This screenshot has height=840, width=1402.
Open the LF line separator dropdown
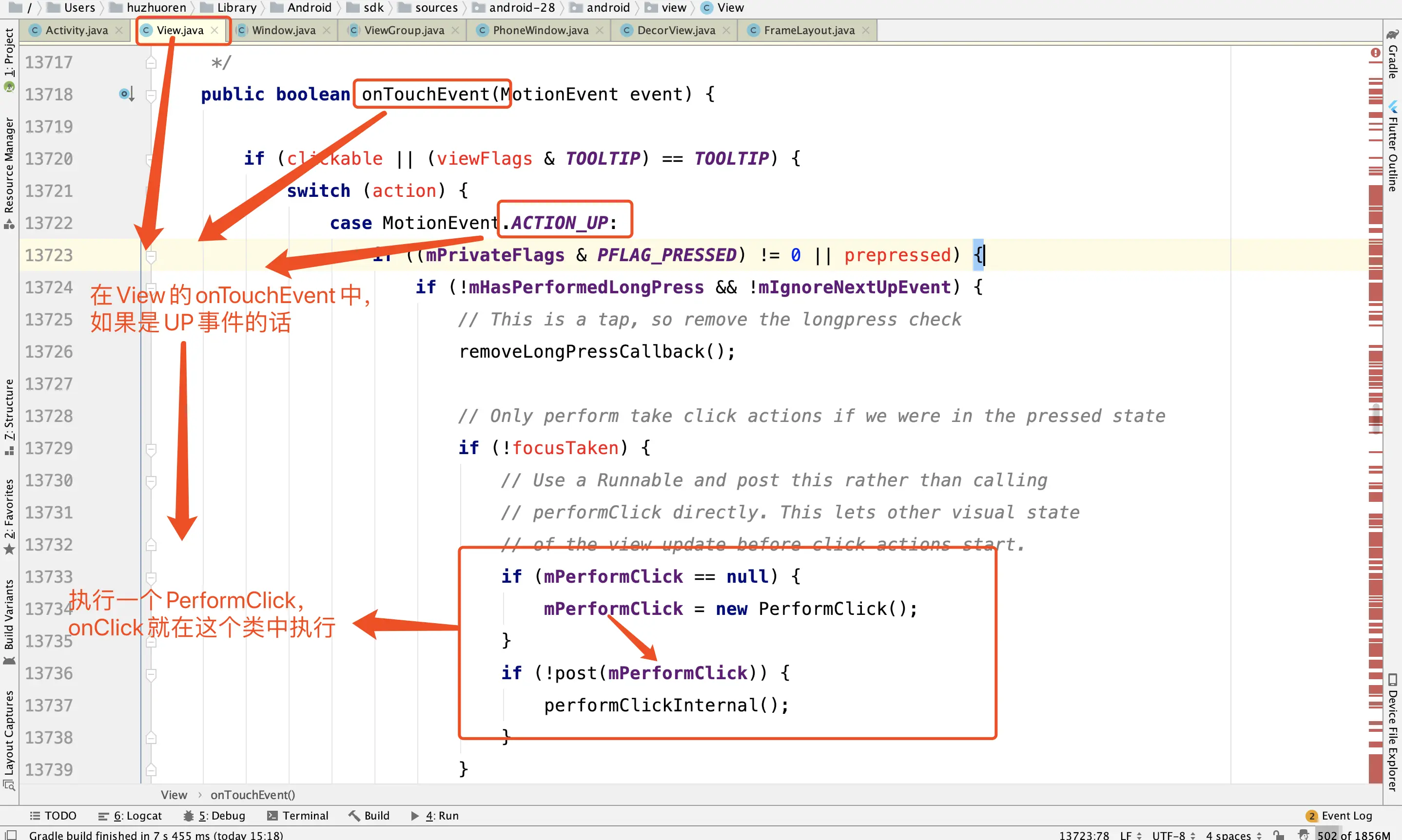(1130, 835)
